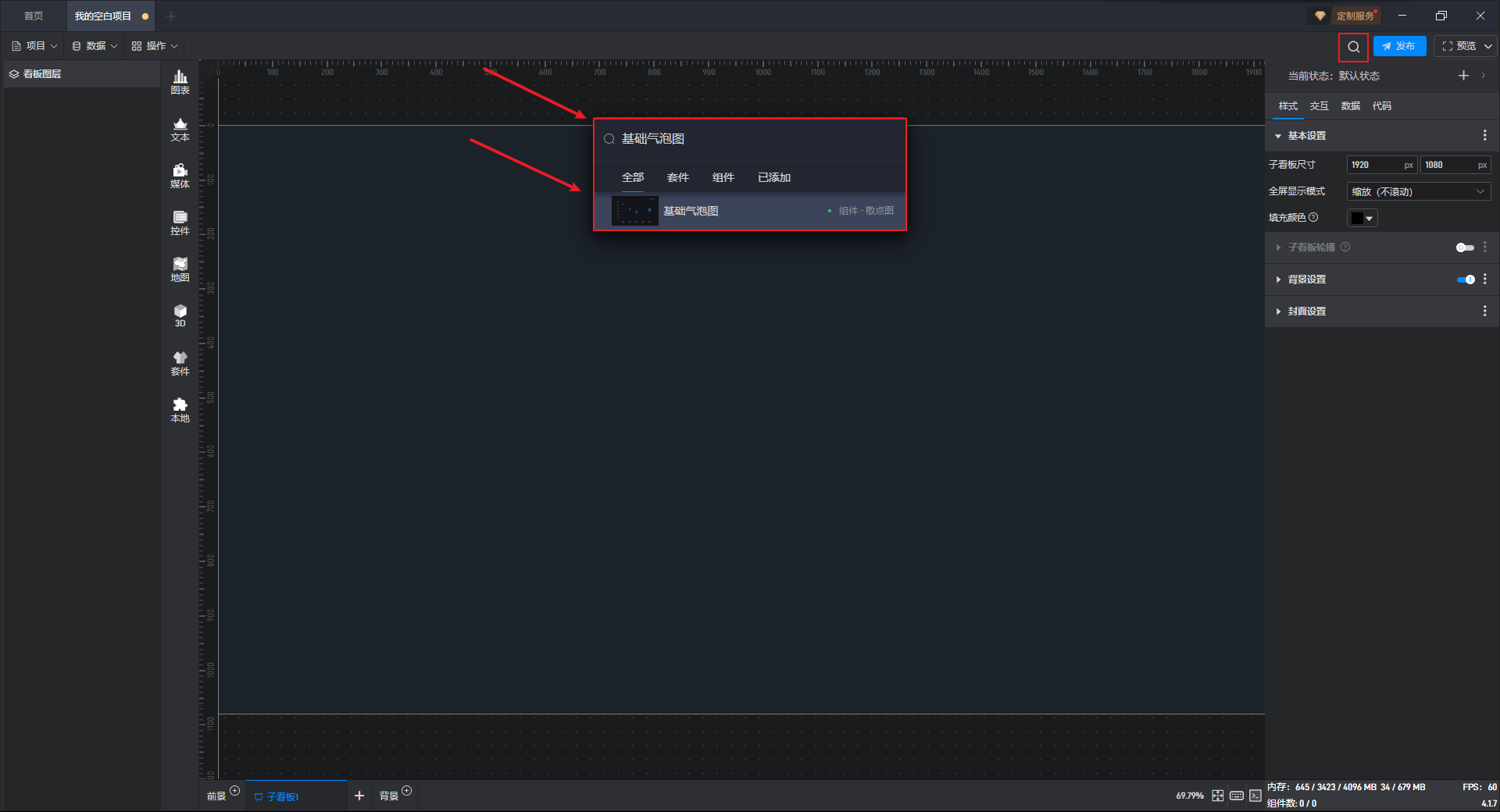Open the 控件 controls components panel
Screen dimensions: 1500x812
click(180, 223)
